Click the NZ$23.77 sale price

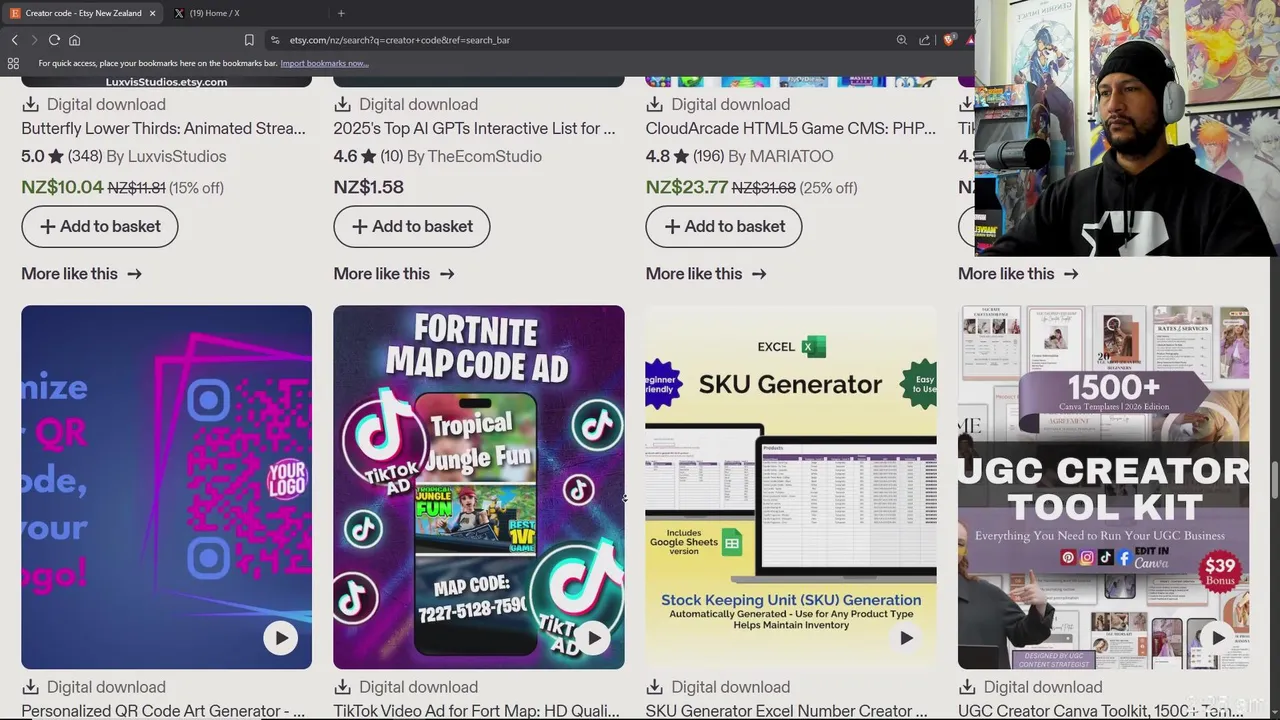[687, 187]
